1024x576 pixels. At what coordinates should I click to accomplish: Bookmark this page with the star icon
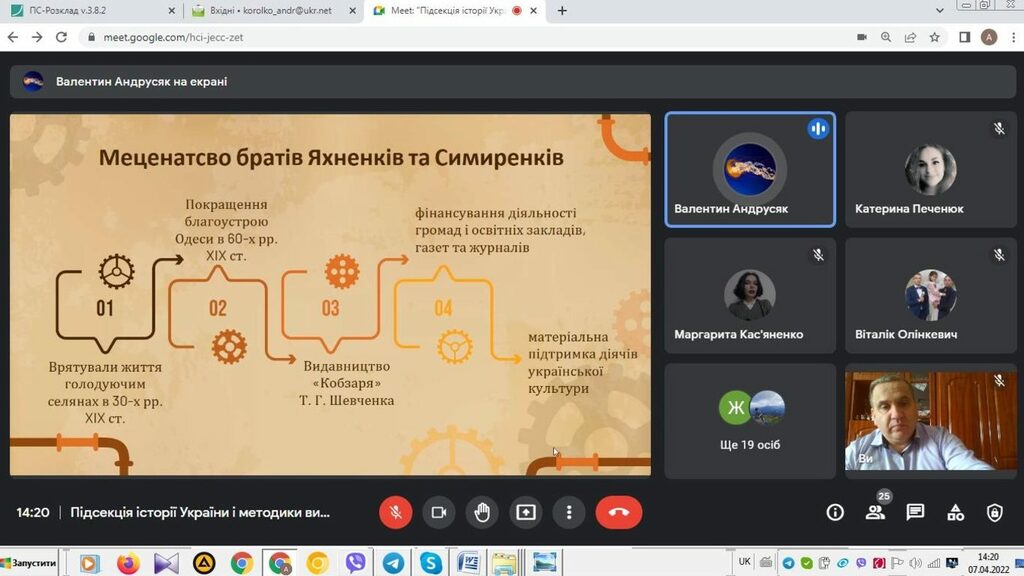tap(934, 37)
